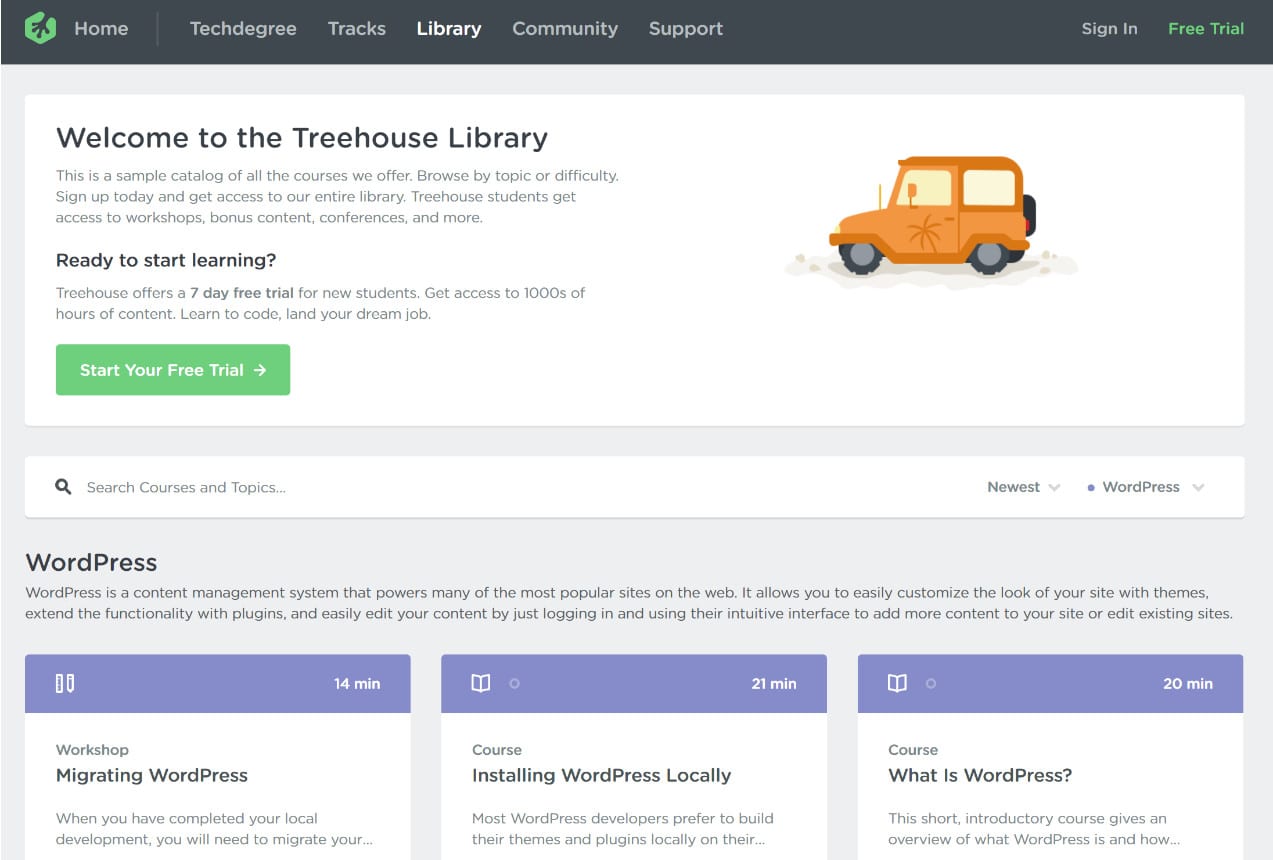The height and width of the screenshot is (860, 1273).
Task: Open the WordPress topic filter dropdown
Action: [1145, 487]
